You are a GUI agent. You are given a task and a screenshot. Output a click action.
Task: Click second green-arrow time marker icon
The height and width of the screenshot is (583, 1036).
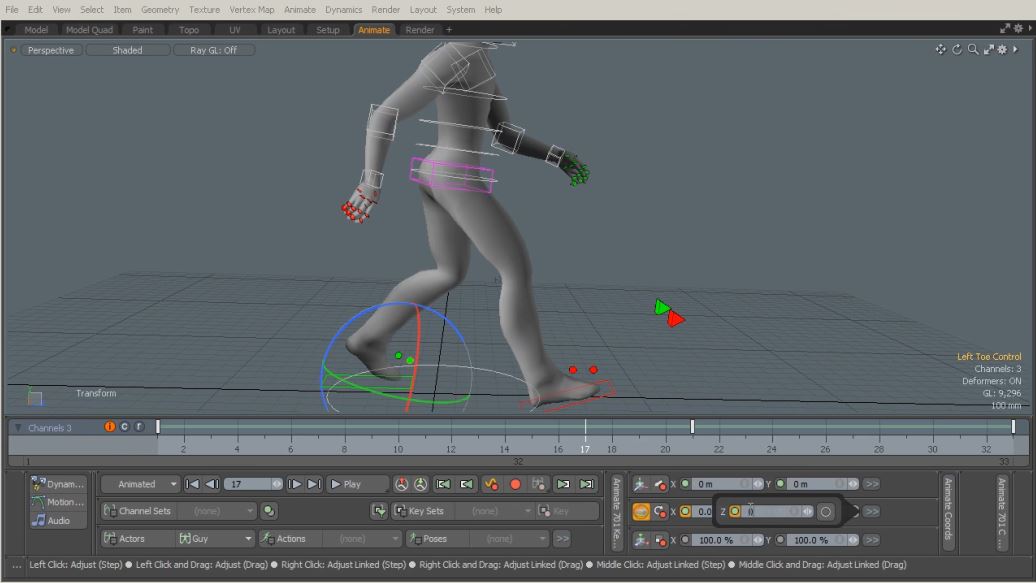(x=420, y=484)
